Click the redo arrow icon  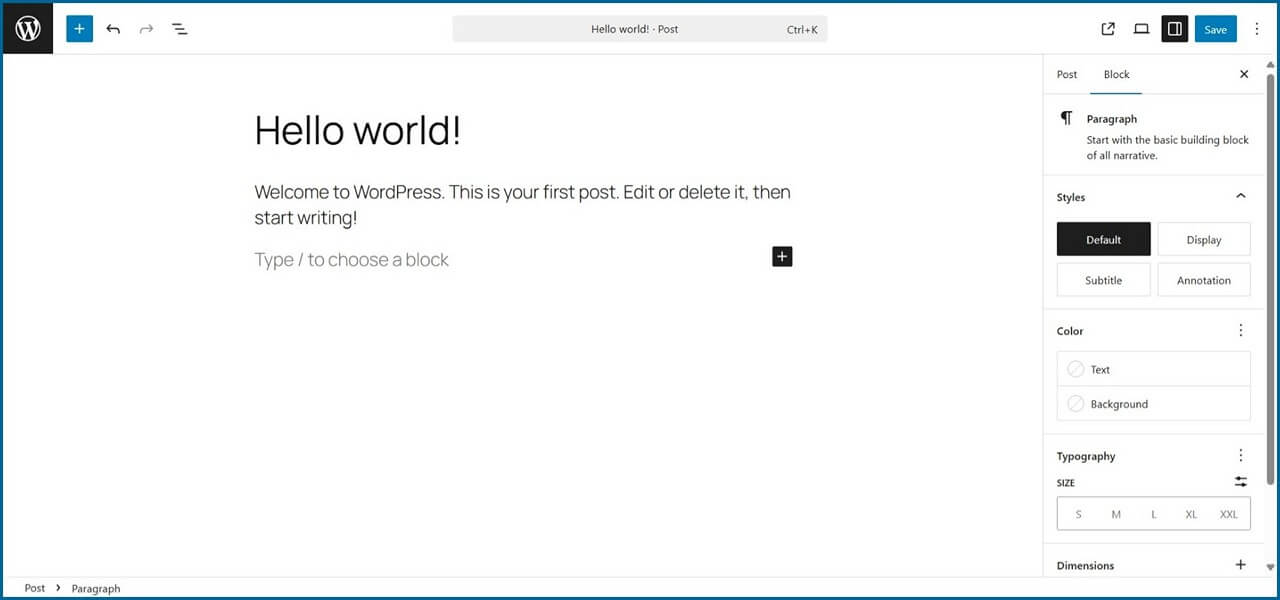146,29
